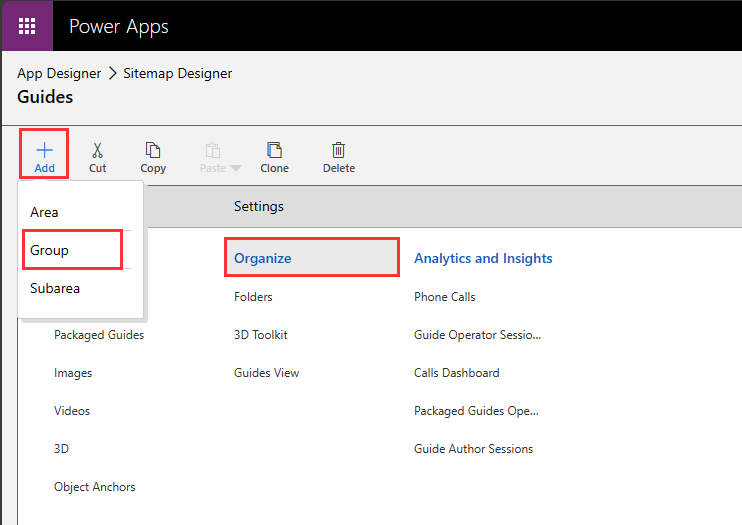Click the Copy icon in toolbar
Viewport: 742px width, 525px height.
pos(153,150)
